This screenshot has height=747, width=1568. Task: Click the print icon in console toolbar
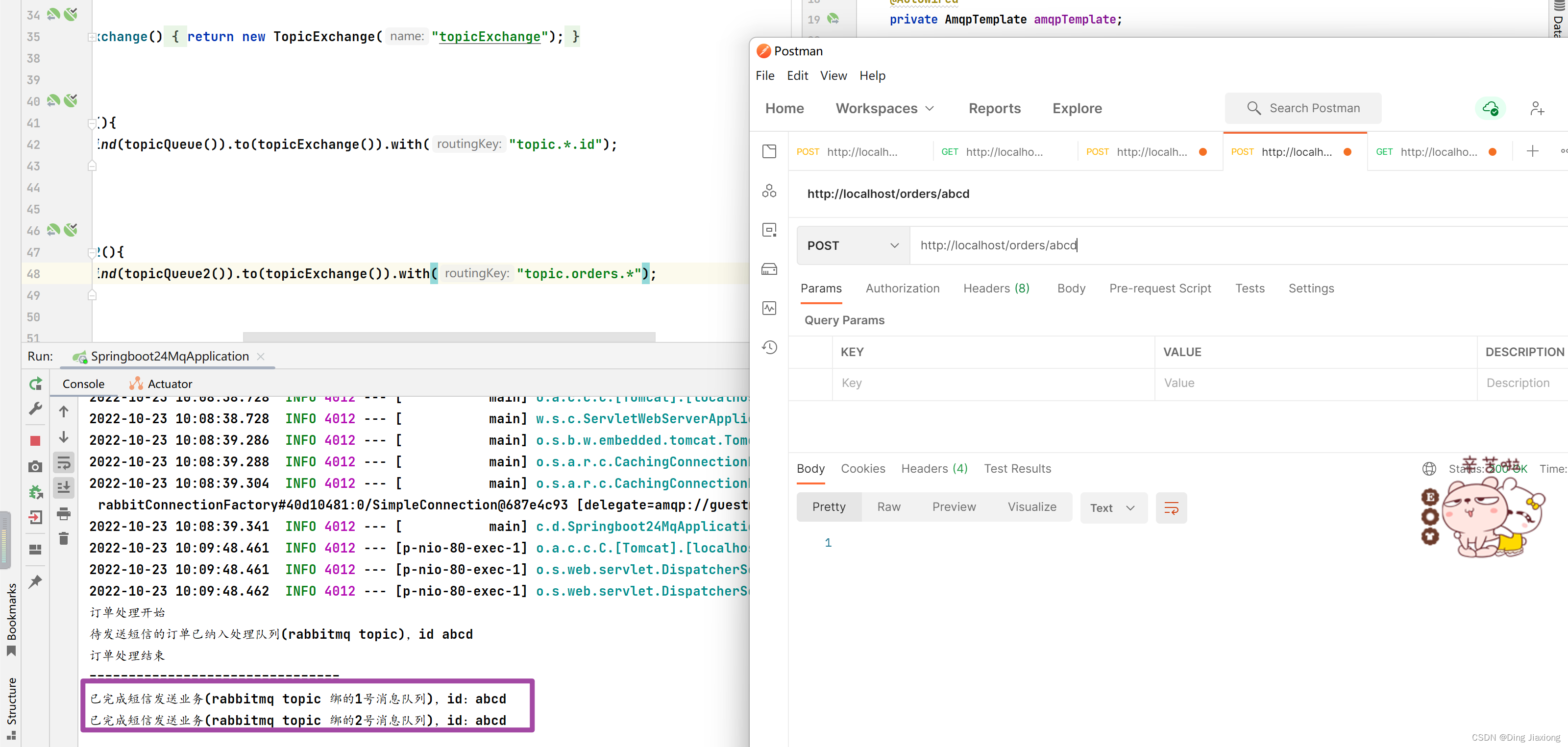point(64,514)
